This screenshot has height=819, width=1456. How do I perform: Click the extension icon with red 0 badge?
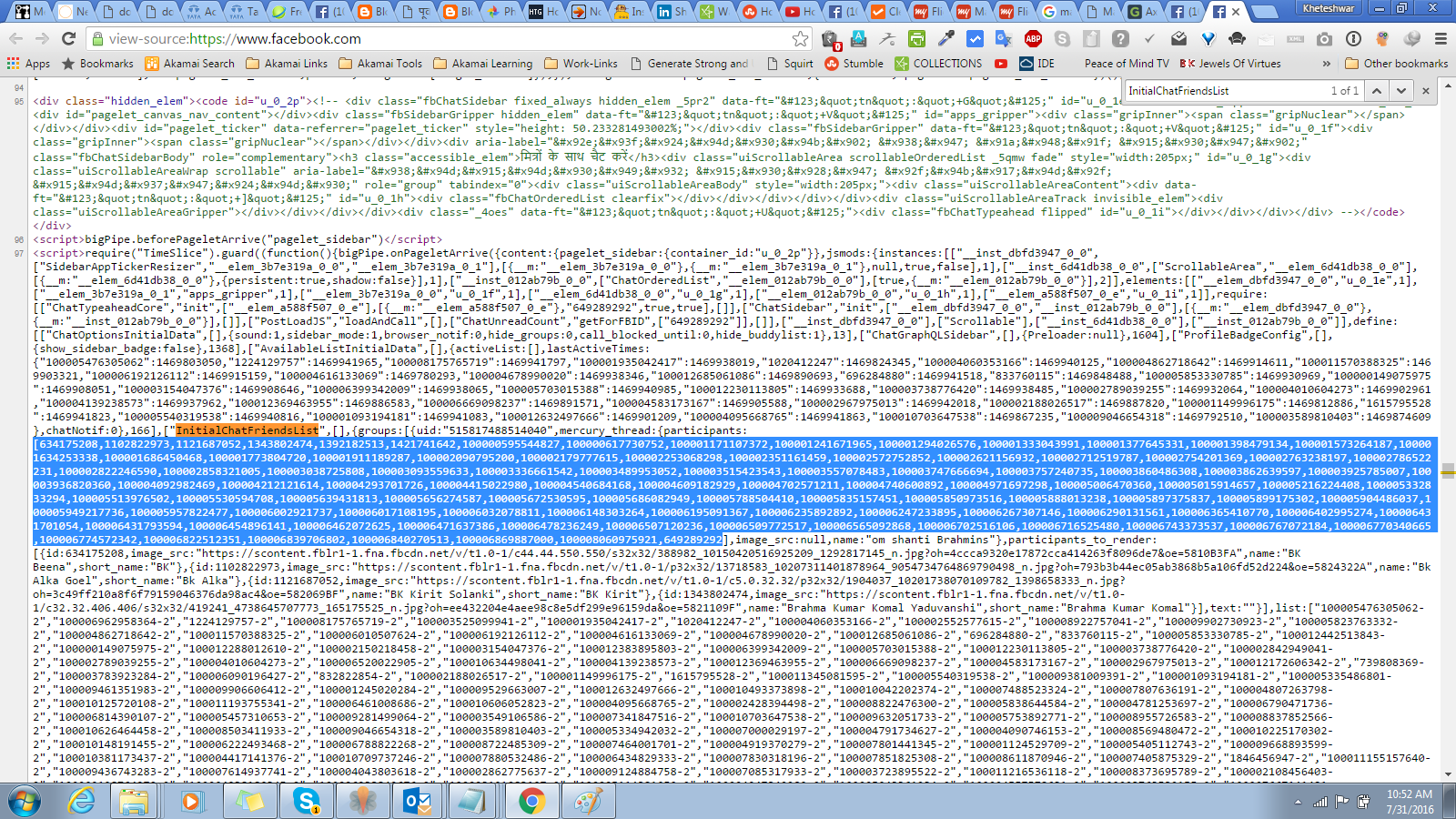[830, 39]
